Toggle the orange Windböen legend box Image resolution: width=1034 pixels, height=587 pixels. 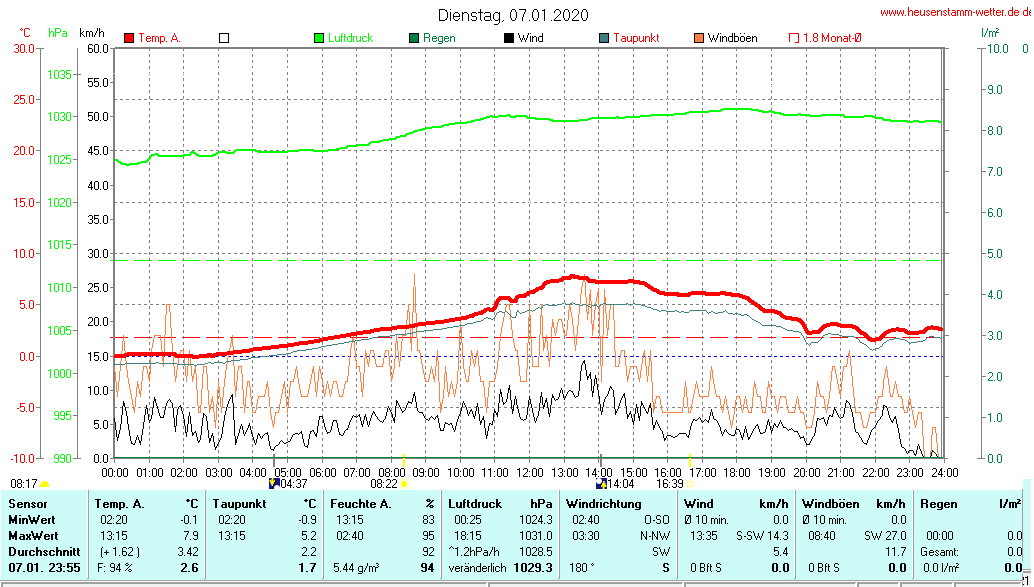point(698,38)
